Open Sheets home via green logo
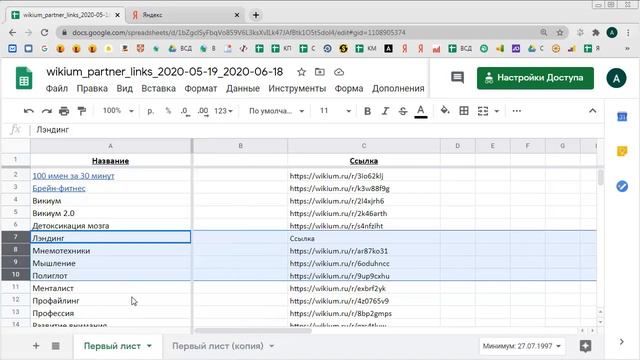This screenshot has width=640, height=360. 24,78
